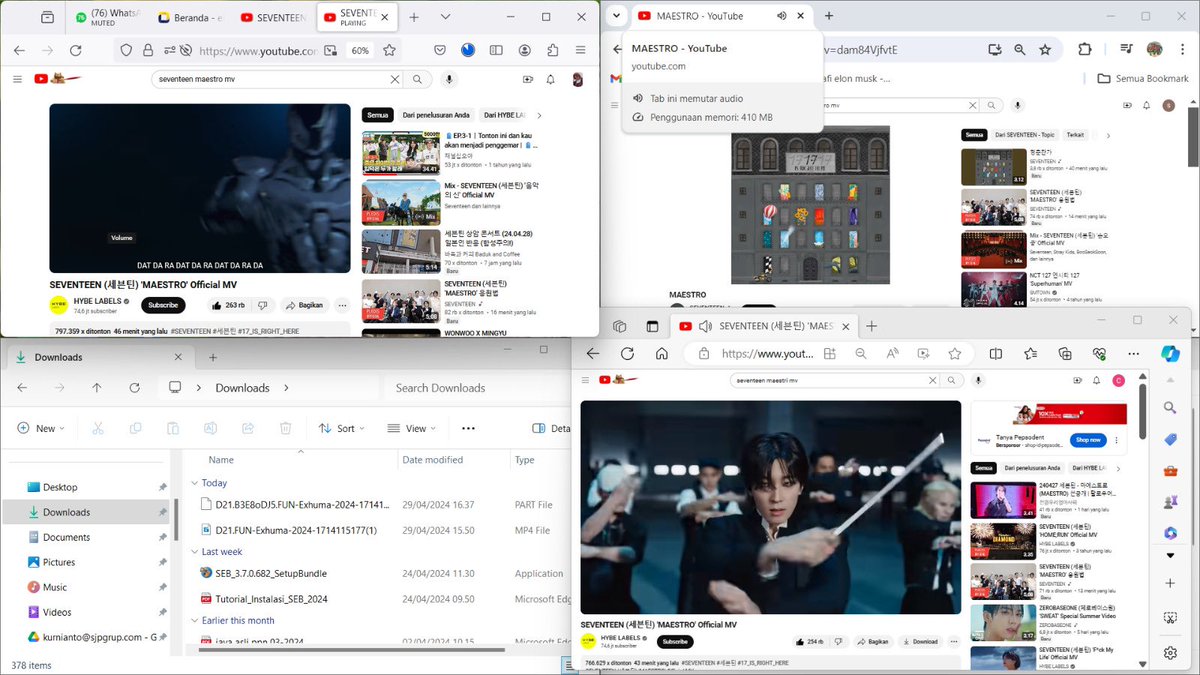
Task: Switch to the WhatsApp tab in Firefox
Action: point(108,17)
